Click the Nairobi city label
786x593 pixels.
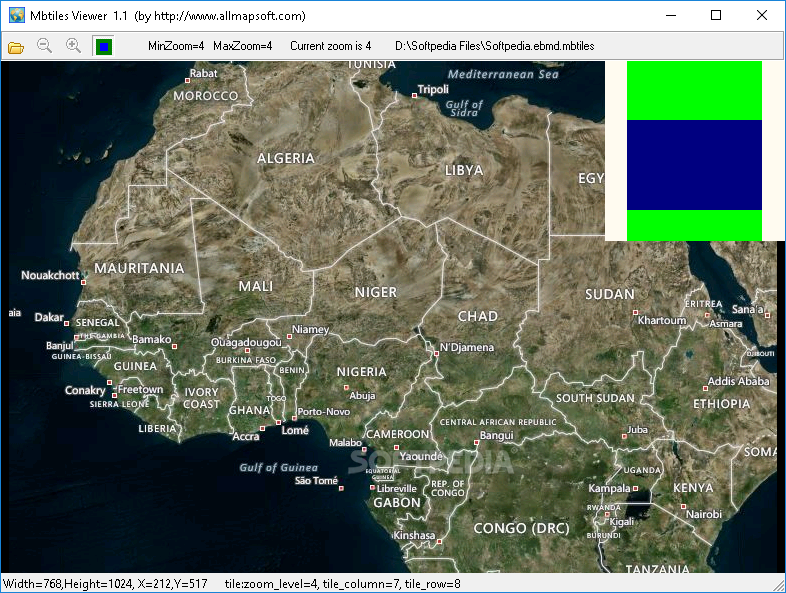(704, 514)
